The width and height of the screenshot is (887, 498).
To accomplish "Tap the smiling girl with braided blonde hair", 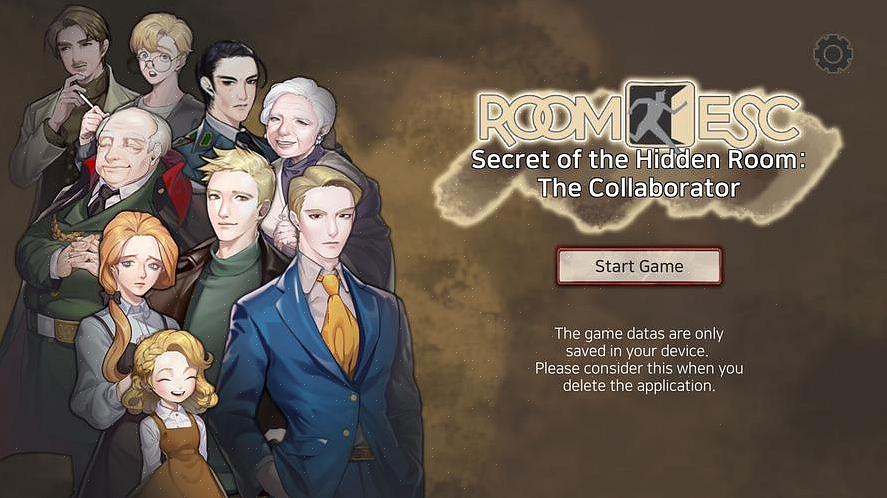I will click(170, 413).
